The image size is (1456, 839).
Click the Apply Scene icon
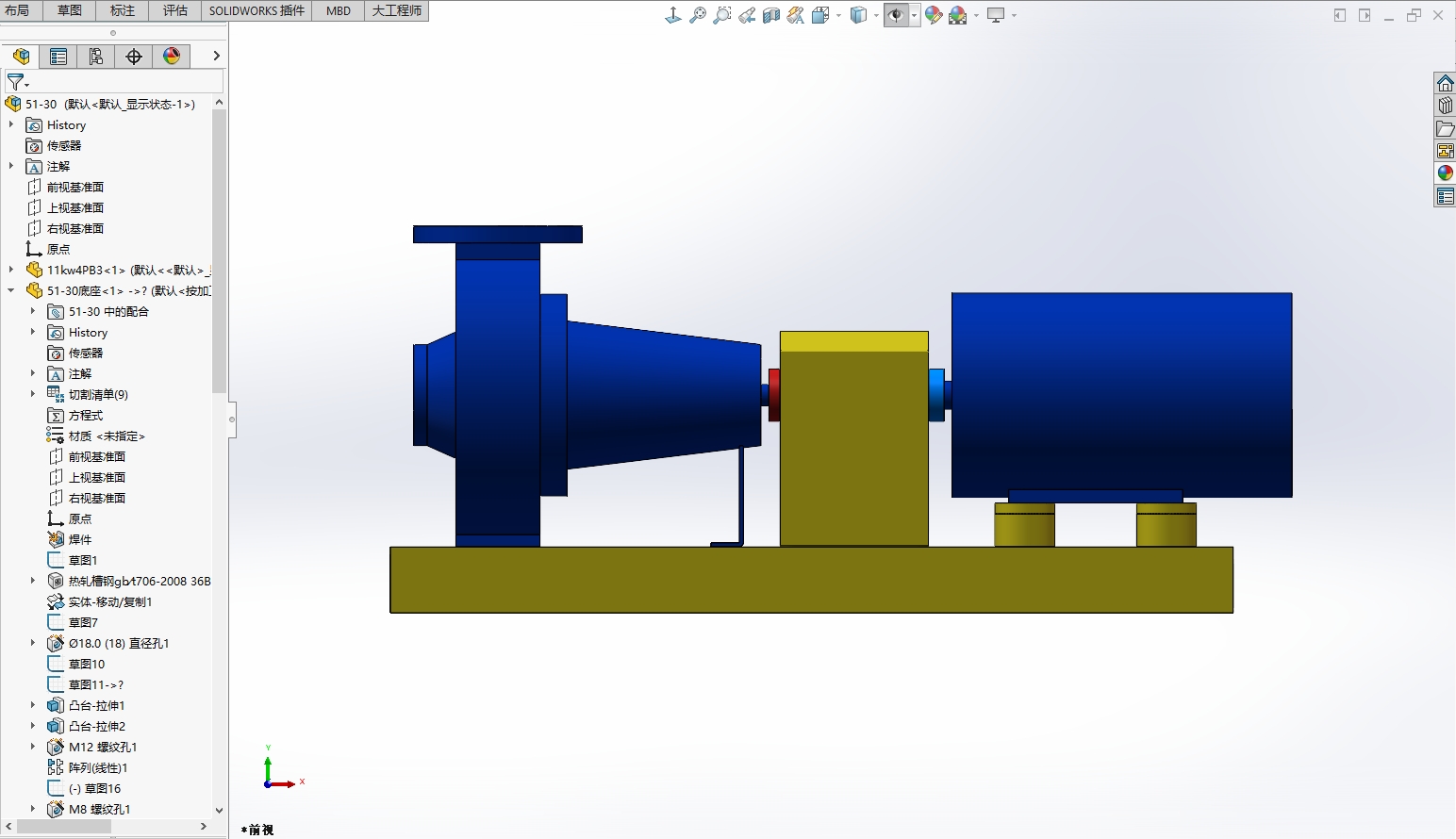click(958, 15)
